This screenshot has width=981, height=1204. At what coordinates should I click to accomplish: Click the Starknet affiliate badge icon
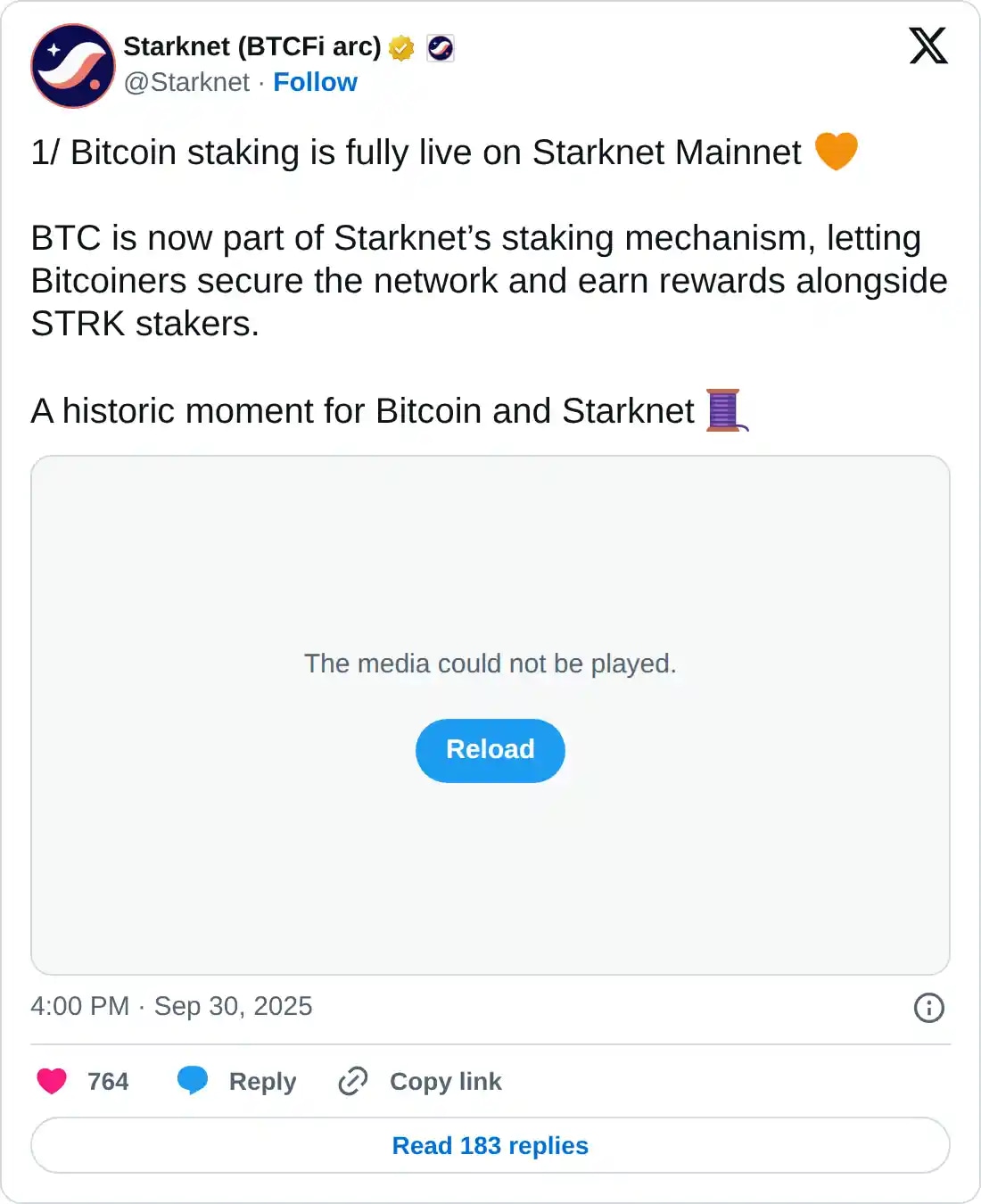441,47
